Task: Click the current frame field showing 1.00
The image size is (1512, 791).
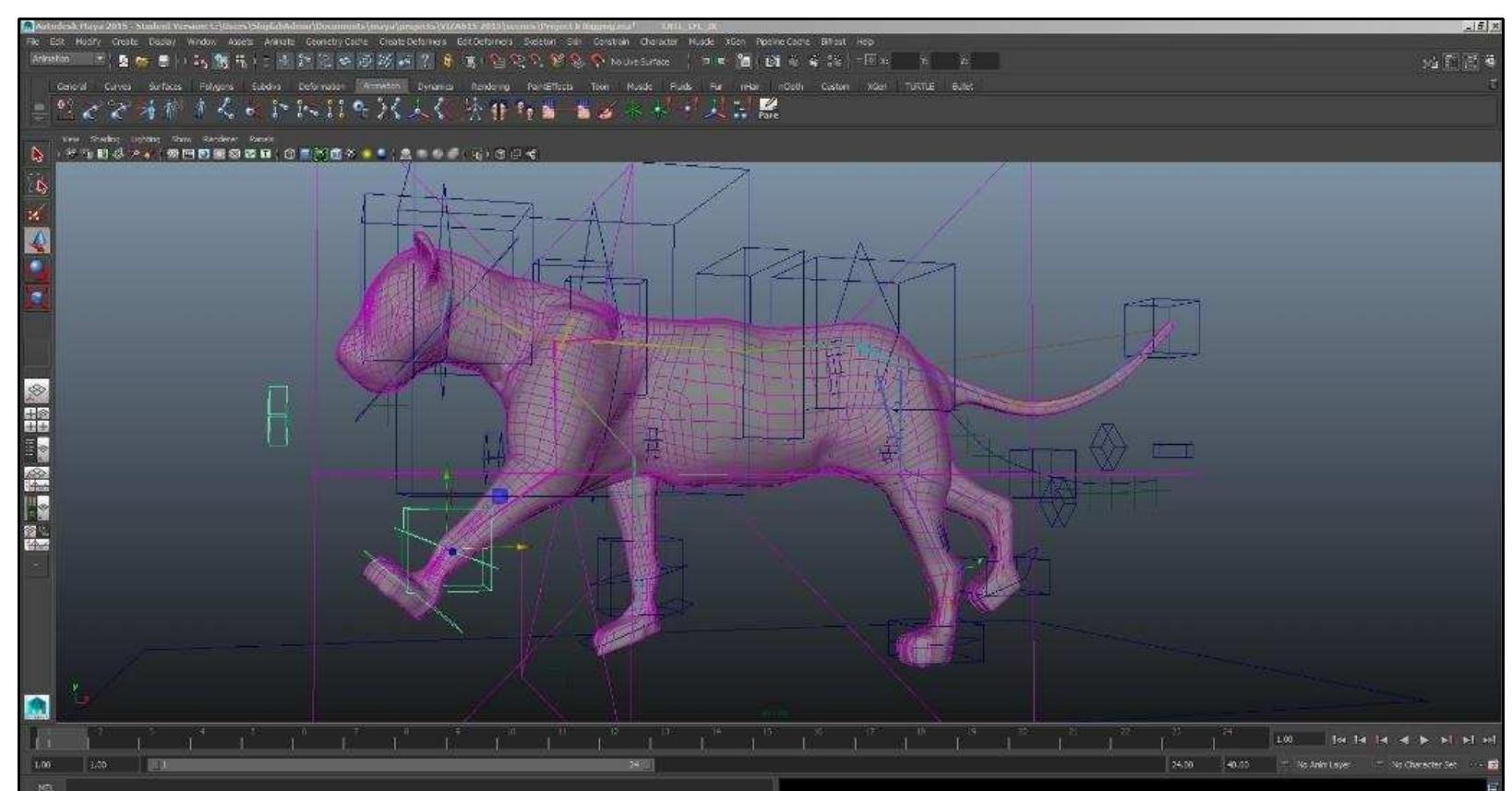Action: (x=1300, y=739)
